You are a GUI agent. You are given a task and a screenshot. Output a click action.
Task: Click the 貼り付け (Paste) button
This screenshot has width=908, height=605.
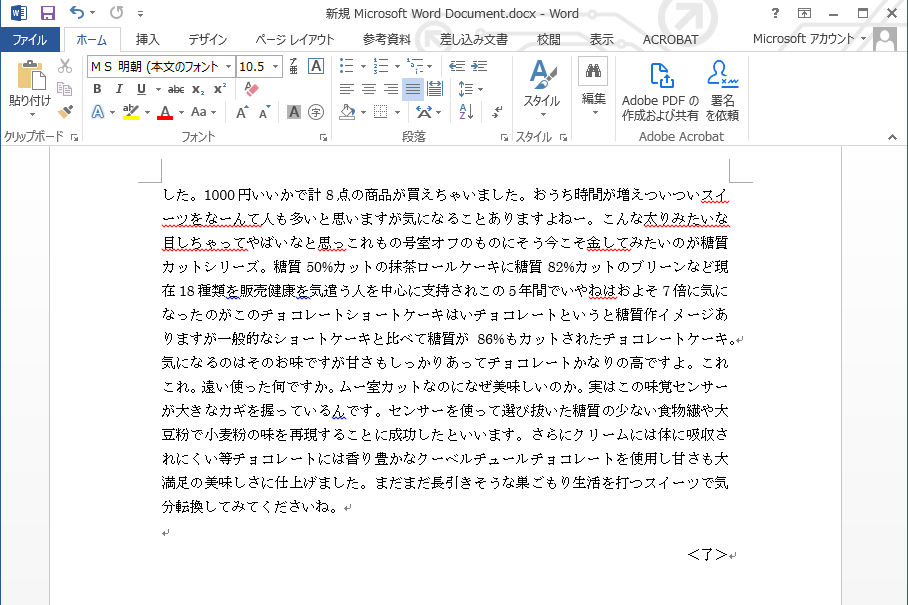(30, 85)
